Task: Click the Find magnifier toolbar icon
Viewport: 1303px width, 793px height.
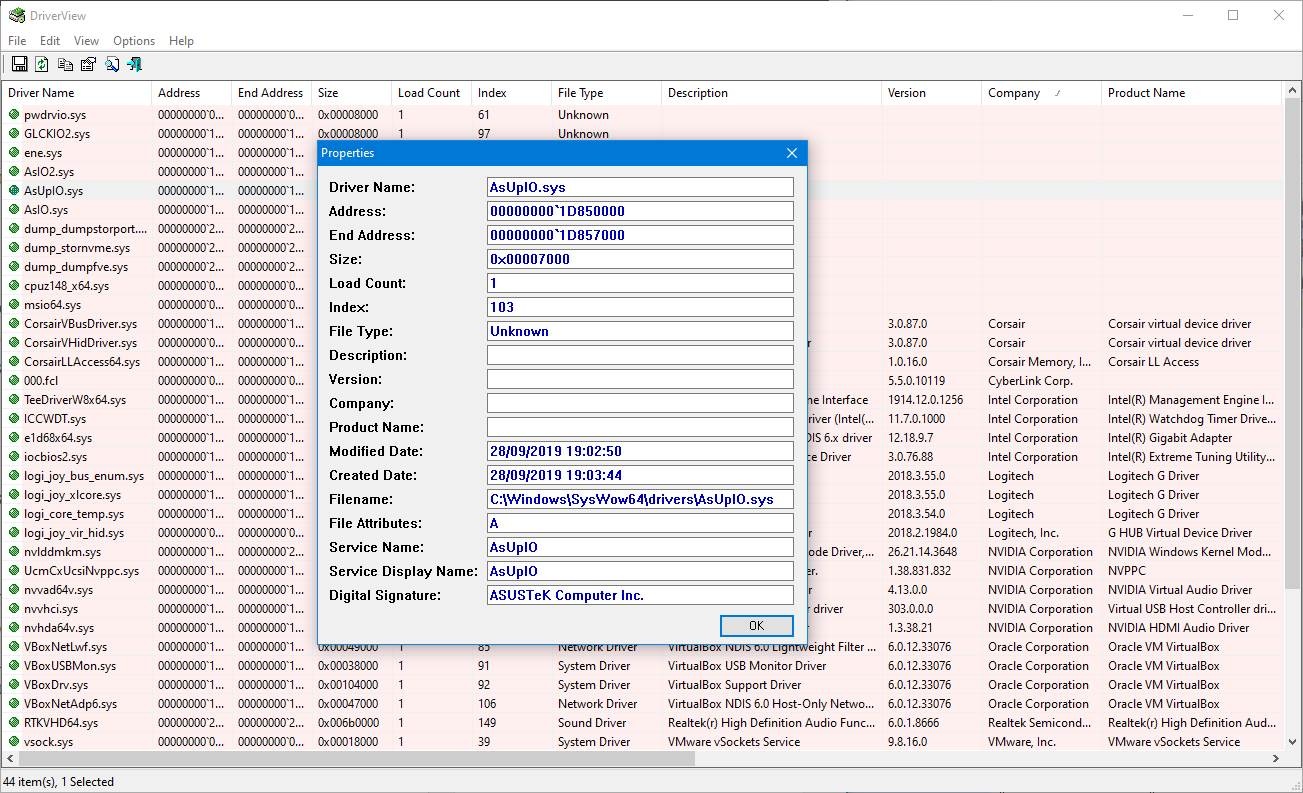Action: coord(111,65)
